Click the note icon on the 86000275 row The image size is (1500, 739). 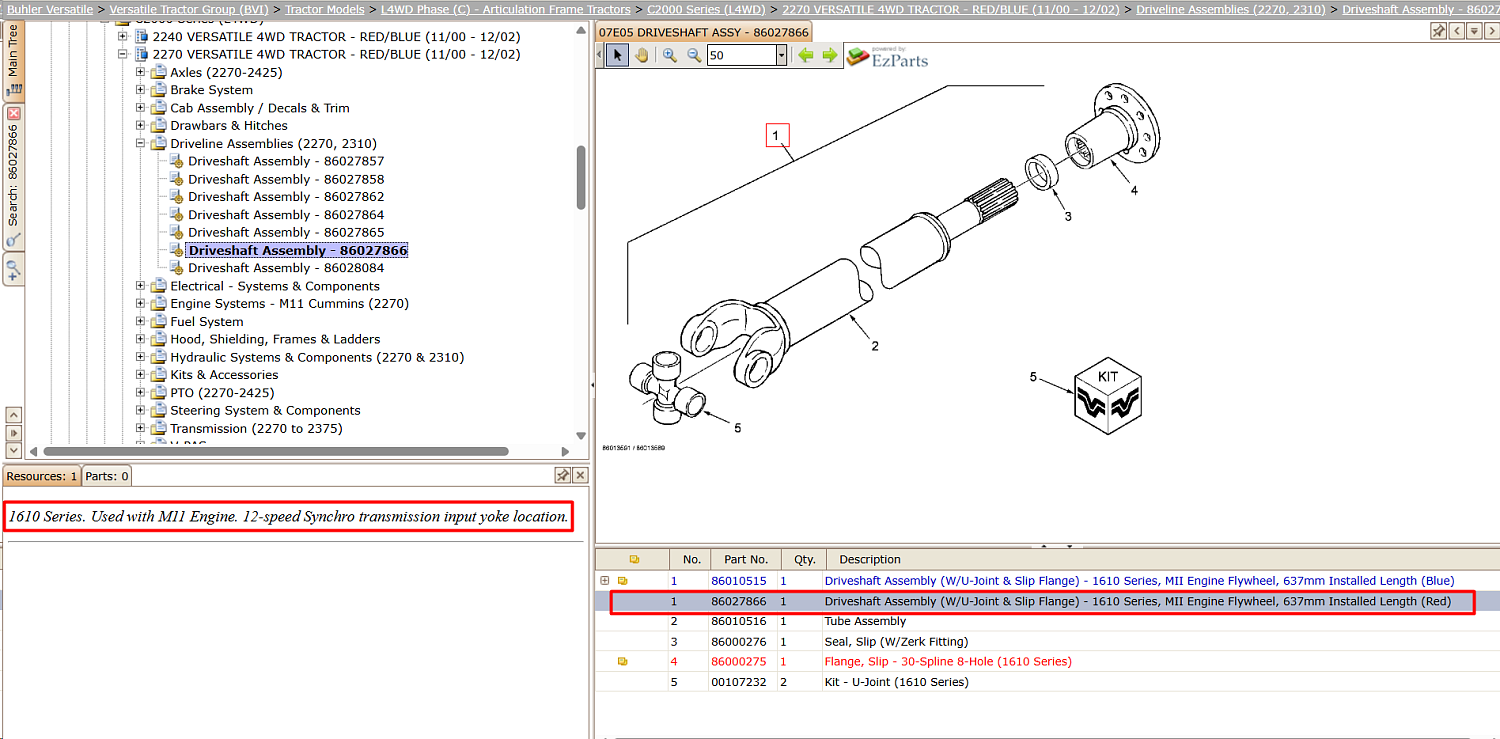pyautogui.click(x=622, y=661)
